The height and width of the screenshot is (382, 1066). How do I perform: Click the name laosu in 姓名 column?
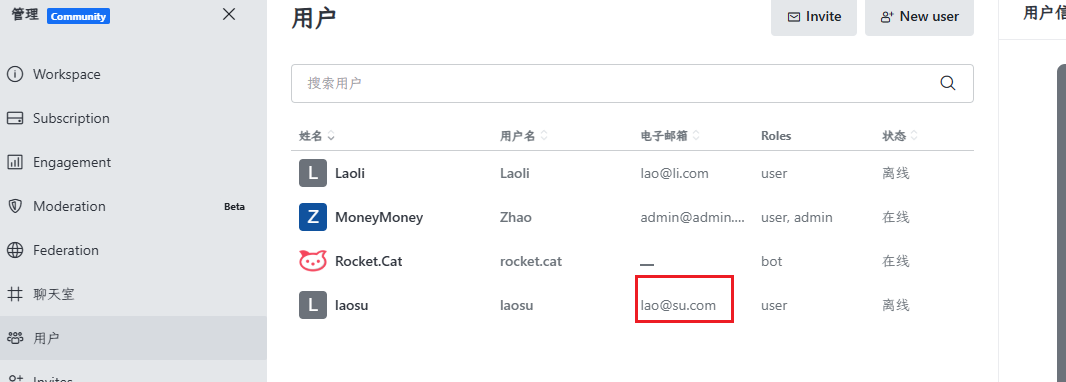pyautogui.click(x=351, y=305)
